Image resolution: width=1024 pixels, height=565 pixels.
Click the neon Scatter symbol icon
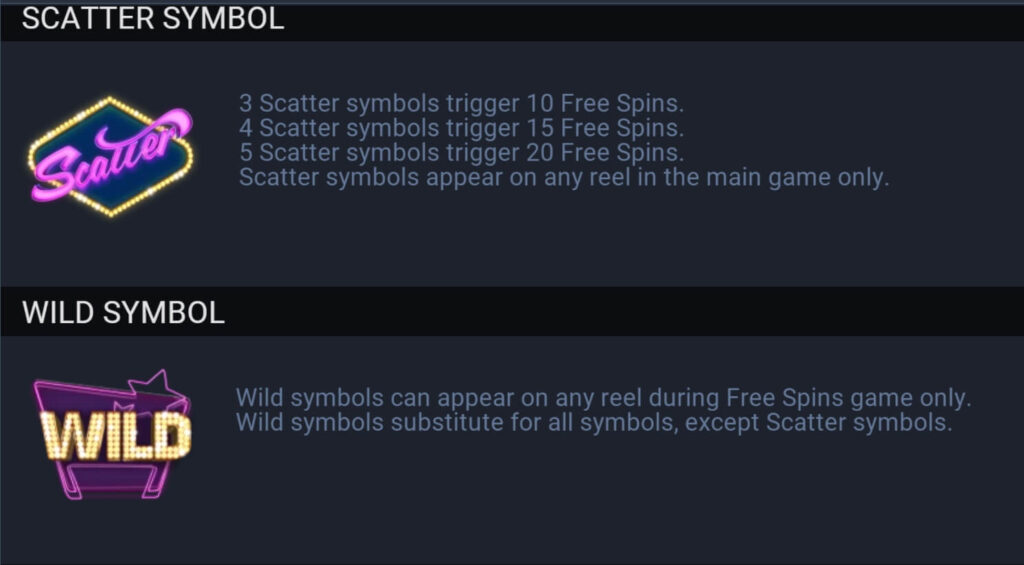111,157
